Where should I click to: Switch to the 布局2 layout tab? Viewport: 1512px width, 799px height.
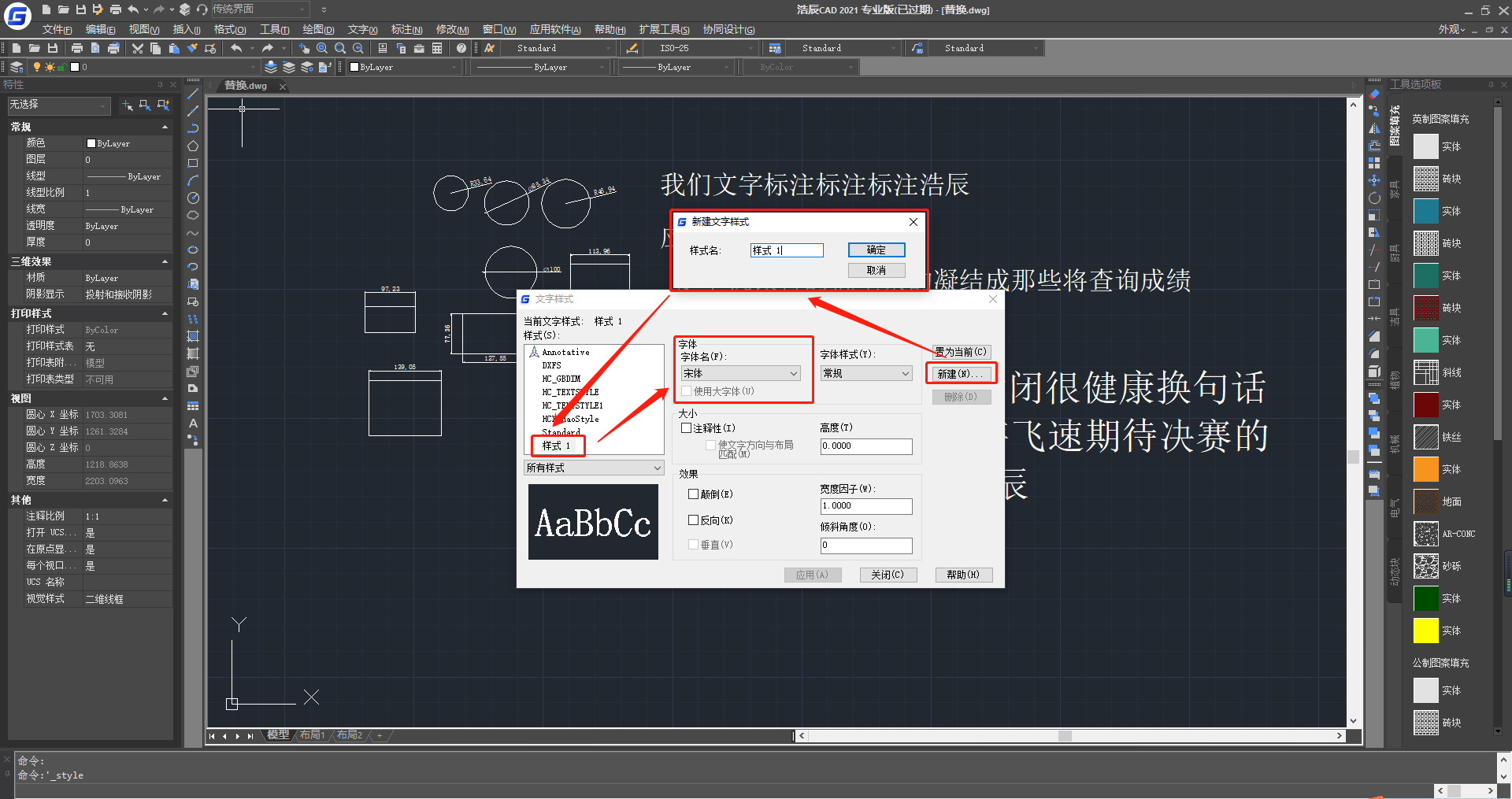tap(349, 735)
